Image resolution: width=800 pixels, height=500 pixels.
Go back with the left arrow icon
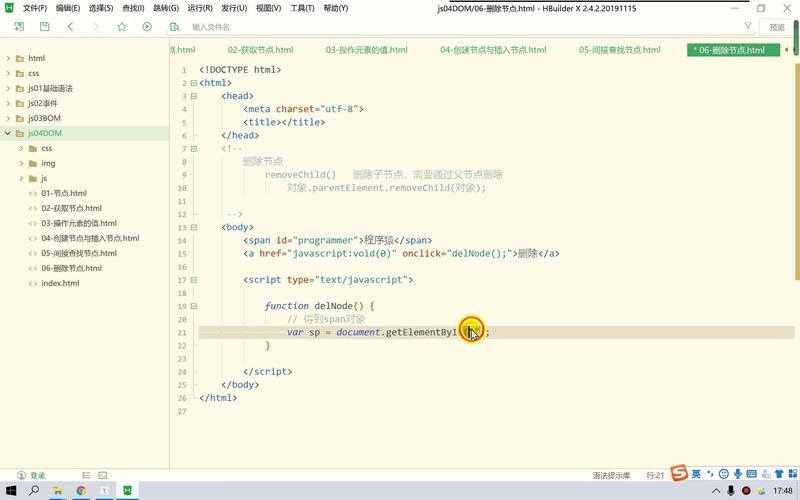(70, 27)
